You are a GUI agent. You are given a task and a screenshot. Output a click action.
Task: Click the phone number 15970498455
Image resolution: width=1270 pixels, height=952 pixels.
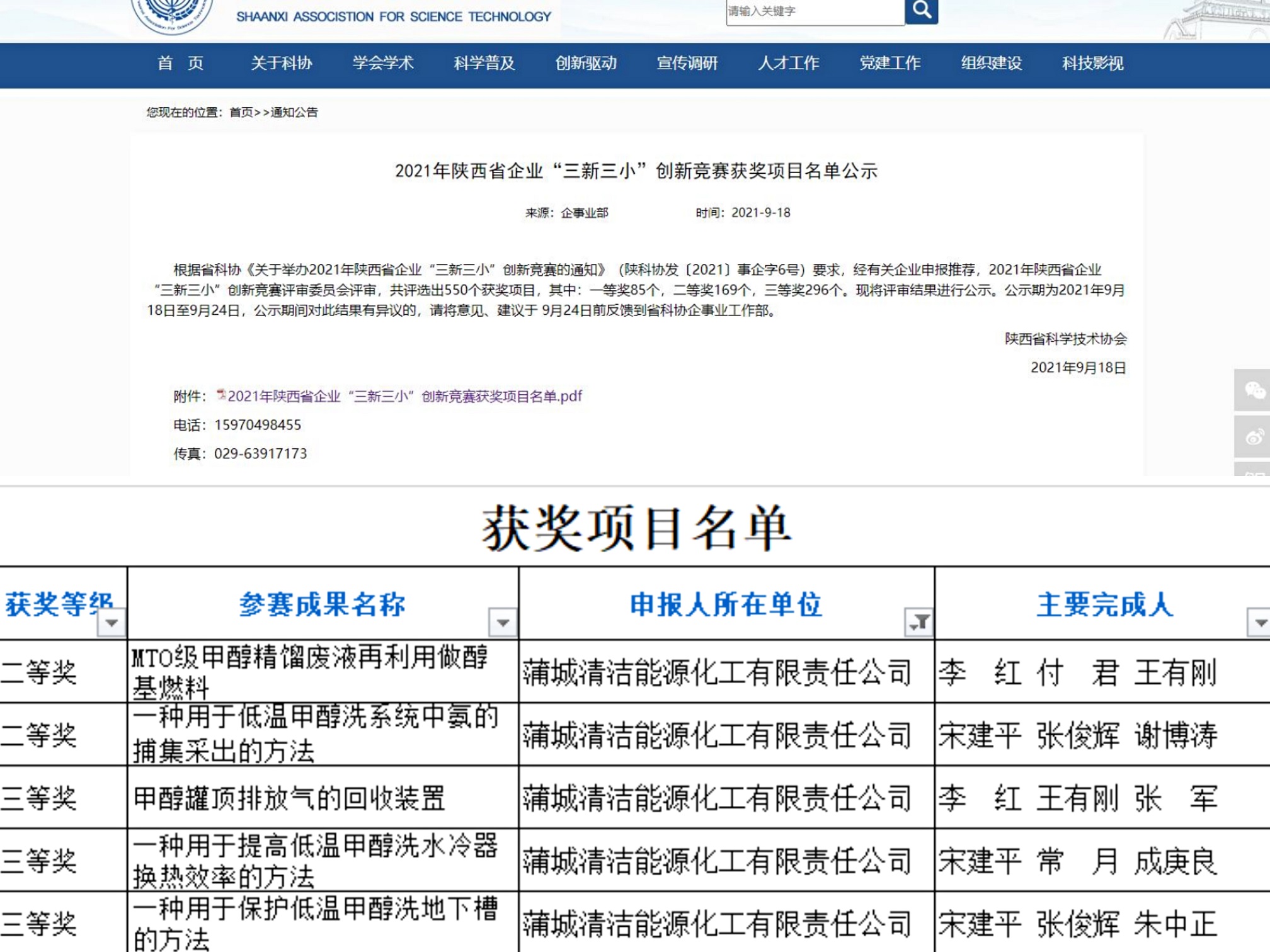point(258,425)
